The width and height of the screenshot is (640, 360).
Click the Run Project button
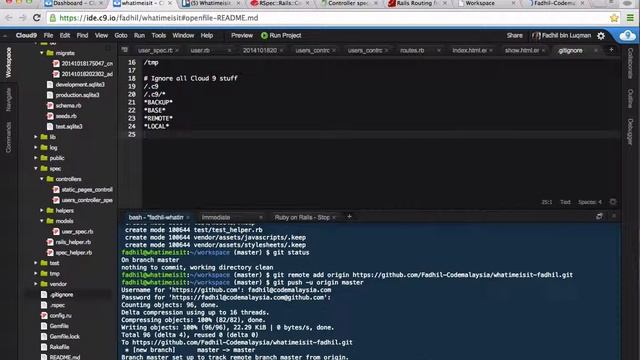coord(281,36)
